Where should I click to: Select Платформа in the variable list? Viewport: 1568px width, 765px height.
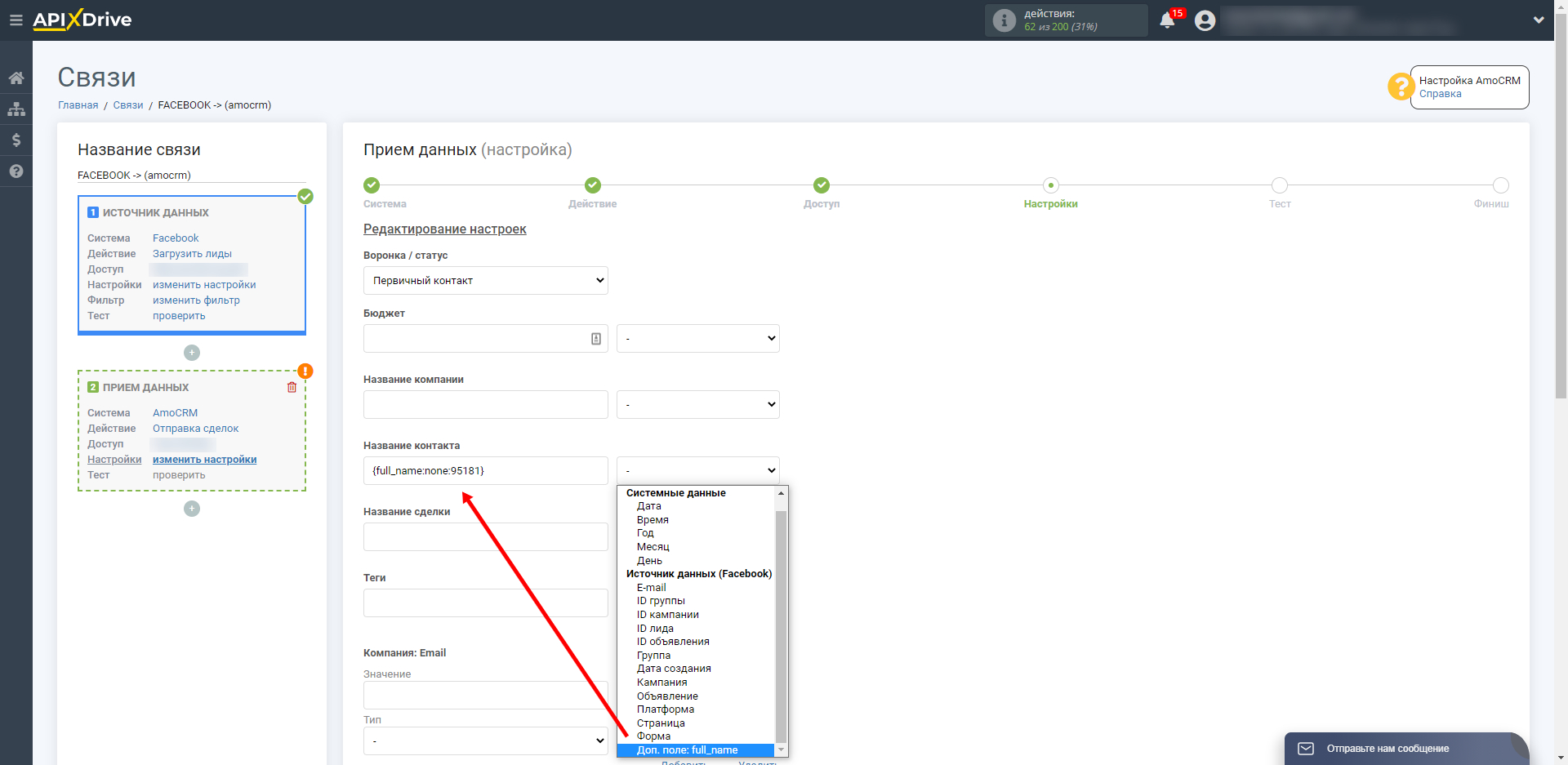(x=666, y=709)
